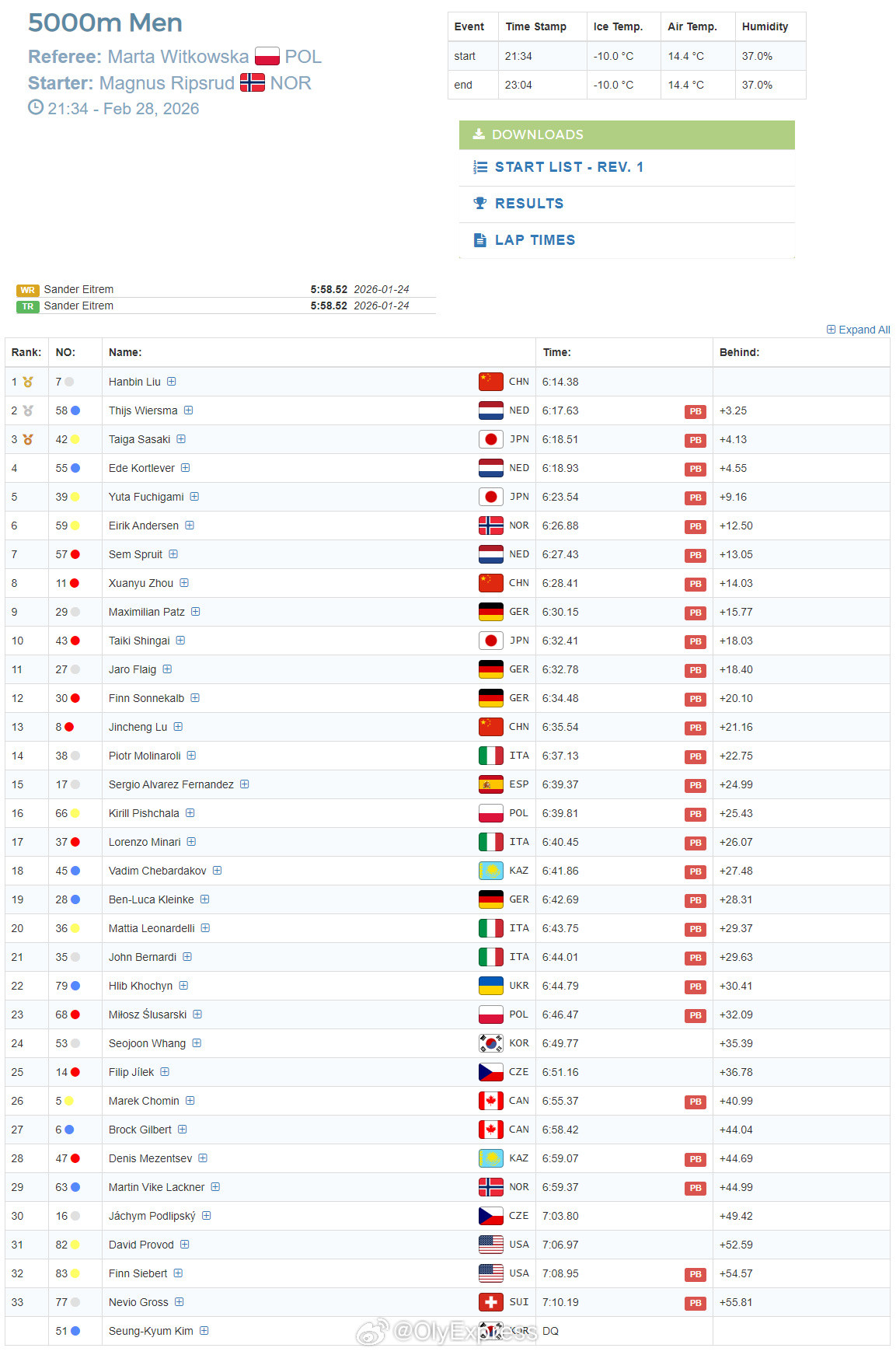Click the Norway flag in Eirik Andersen's row

491,526
